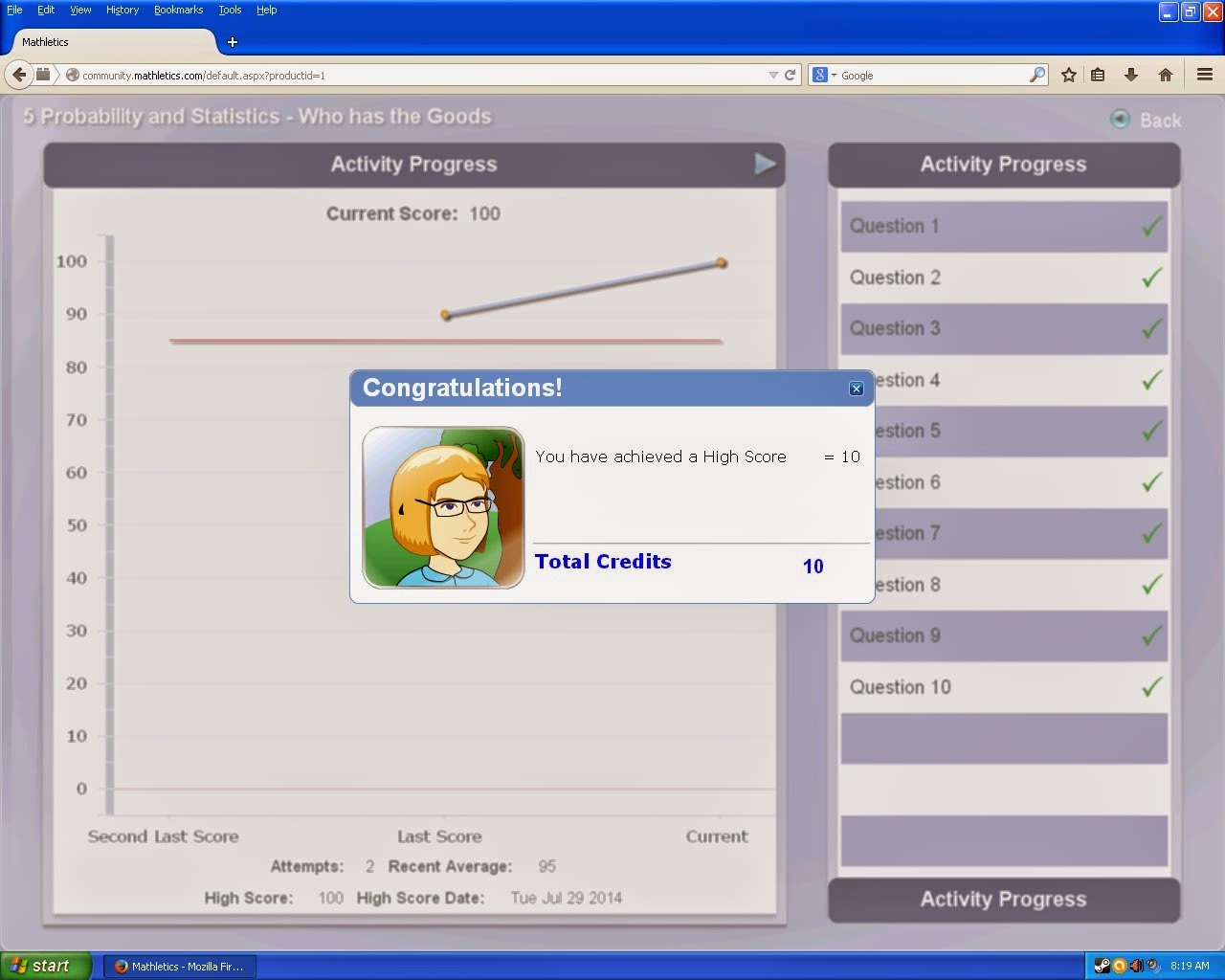Screen dimensions: 1225x980
Task: Reload the page with the refresh icon
Action: tap(788, 75)
